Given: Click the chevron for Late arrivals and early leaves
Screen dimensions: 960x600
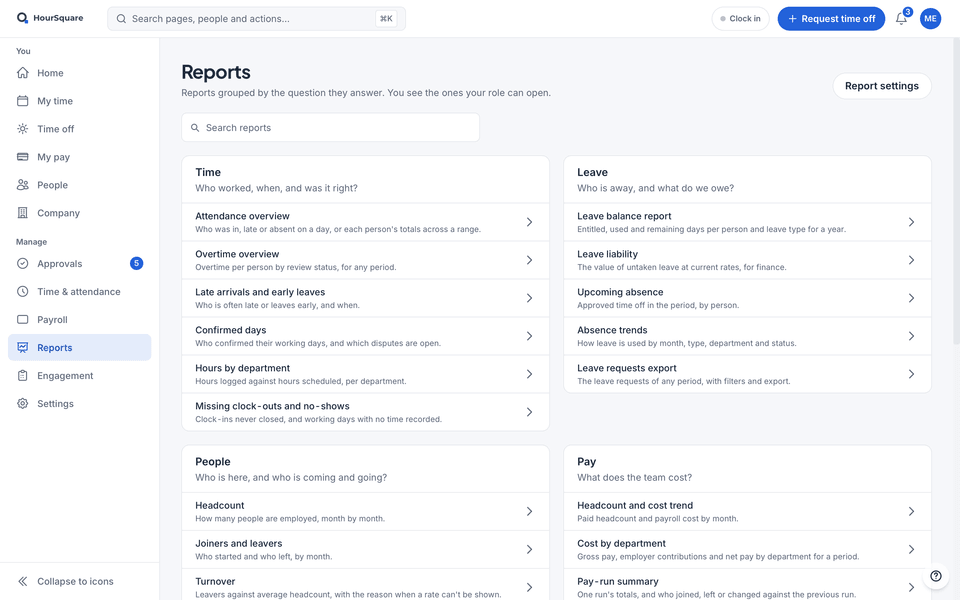Looking at the screenshot, I should click(x=530, y=298).
